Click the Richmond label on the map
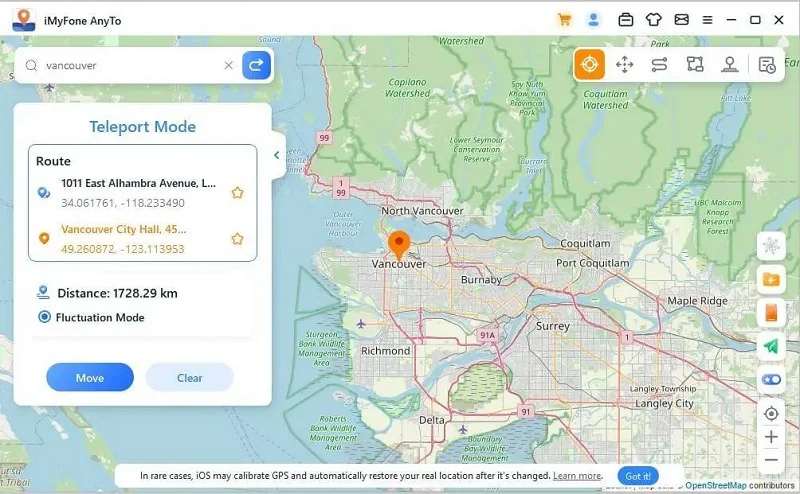800x494 pixels. (x=385, y=351)
